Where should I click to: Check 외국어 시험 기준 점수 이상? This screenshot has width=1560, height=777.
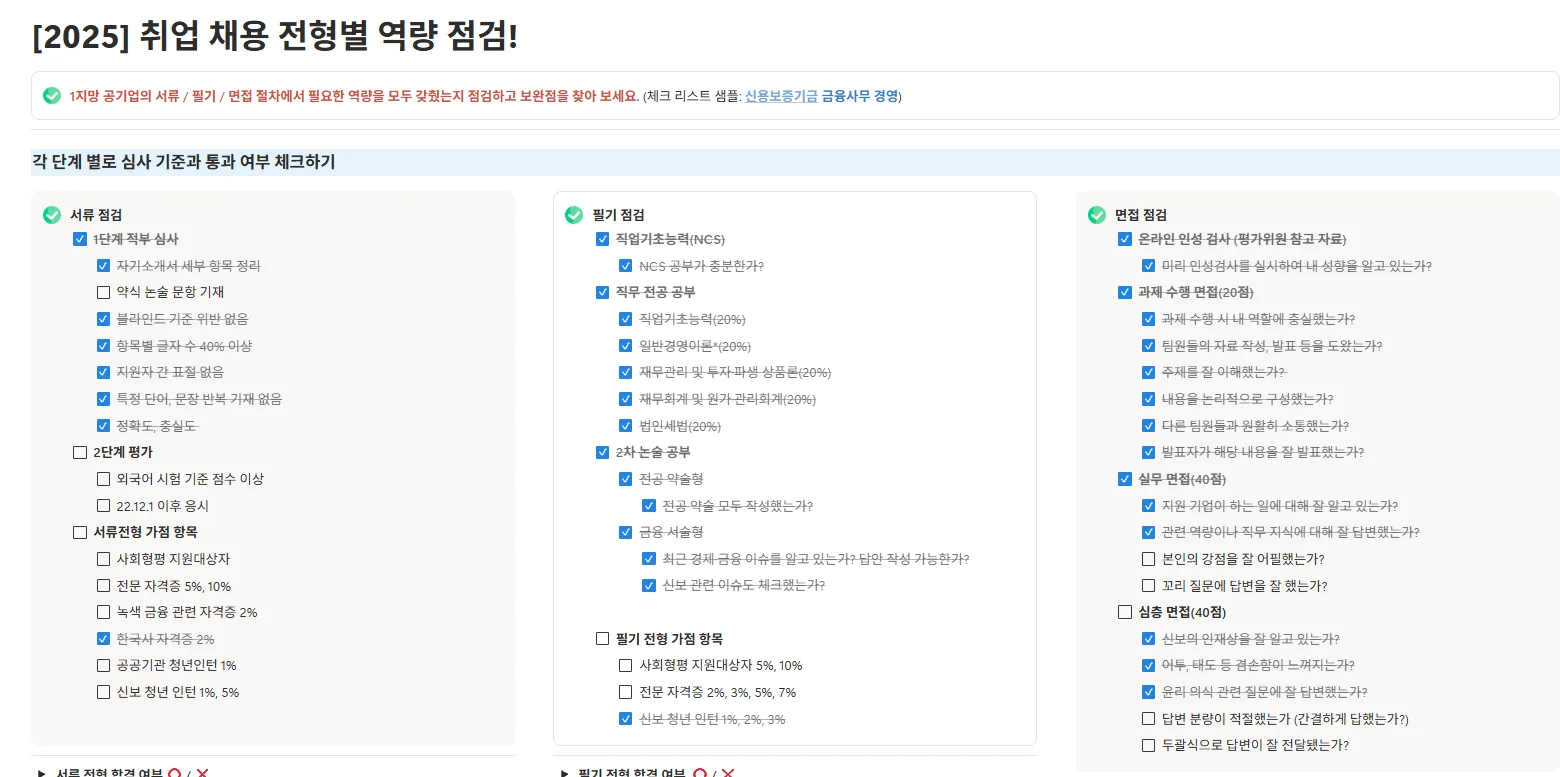(x=103, y=479)
